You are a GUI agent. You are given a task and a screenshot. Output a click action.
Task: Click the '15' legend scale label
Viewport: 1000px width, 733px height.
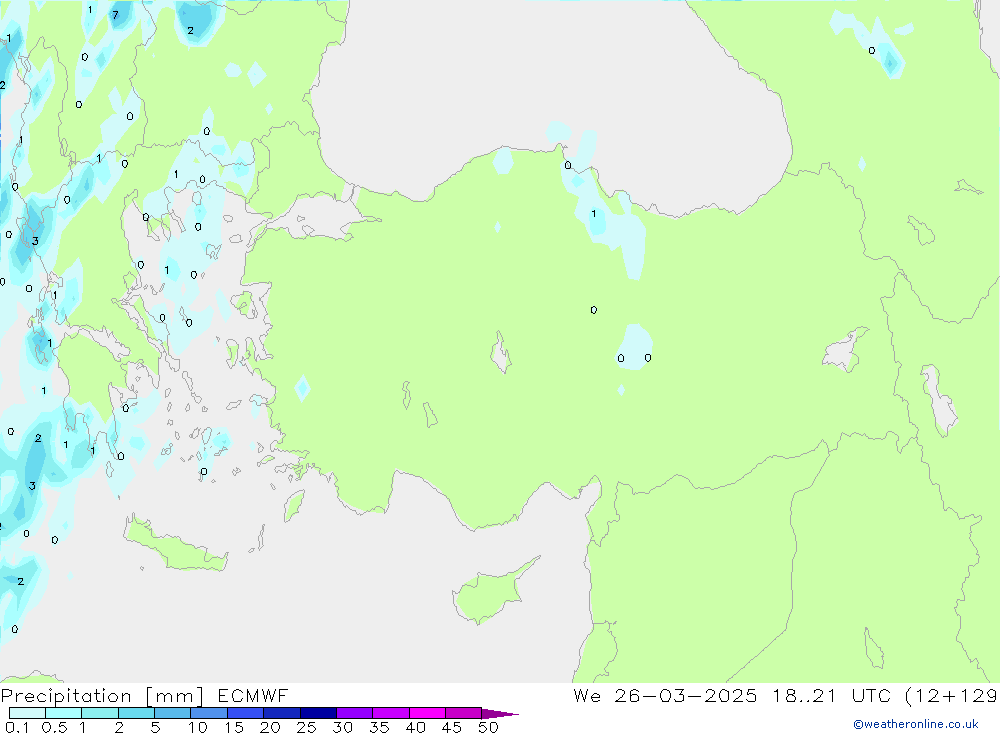tap(233, 727)
